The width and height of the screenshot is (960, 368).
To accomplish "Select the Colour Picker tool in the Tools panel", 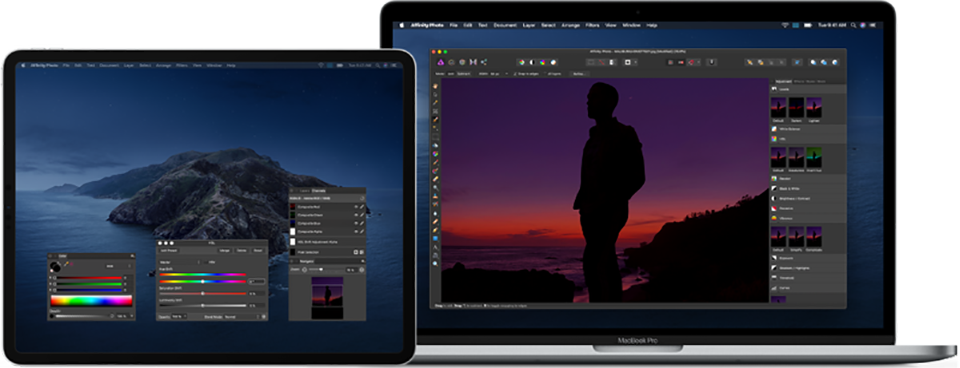I will (435, 103).
